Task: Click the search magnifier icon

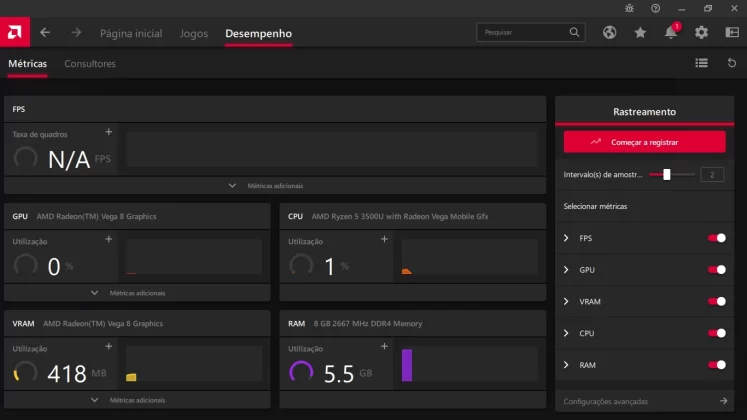Action: pyautogui.click(x=574, y=32)
